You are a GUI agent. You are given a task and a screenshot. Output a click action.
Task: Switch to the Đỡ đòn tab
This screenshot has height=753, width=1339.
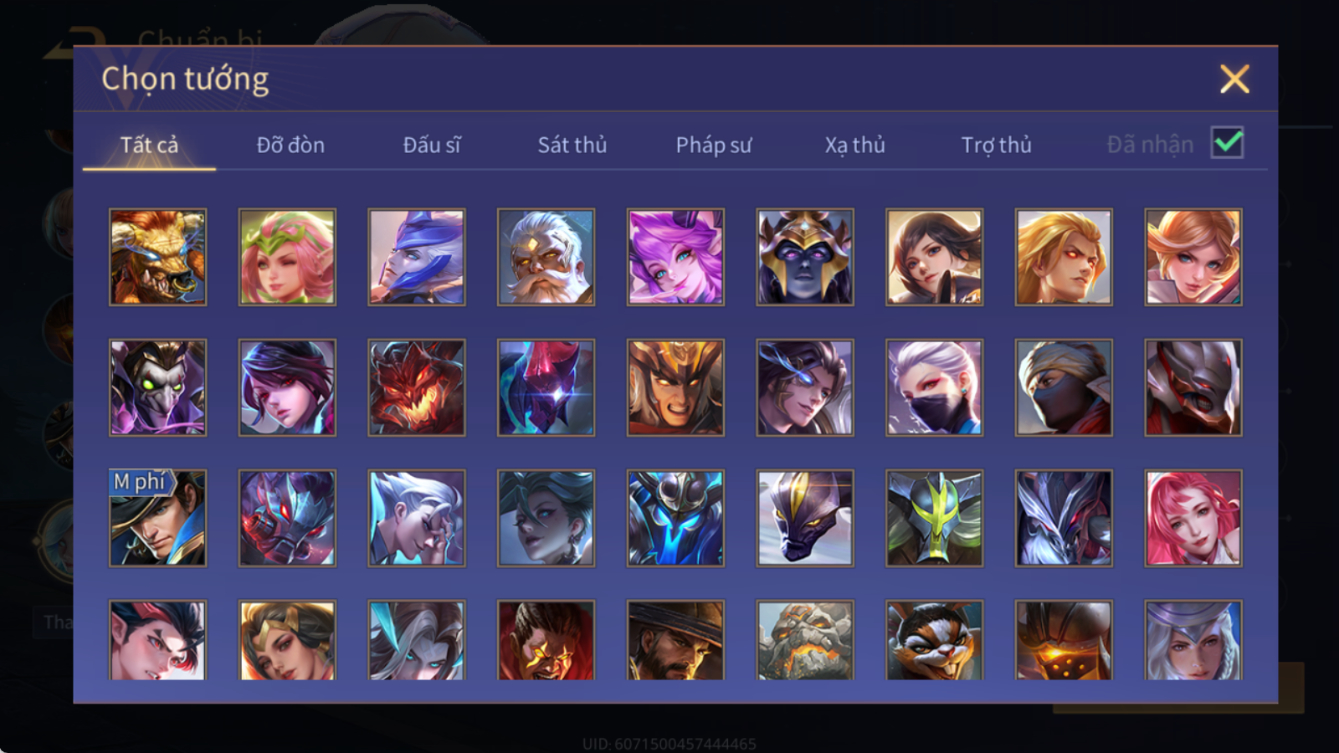[291, 145]
